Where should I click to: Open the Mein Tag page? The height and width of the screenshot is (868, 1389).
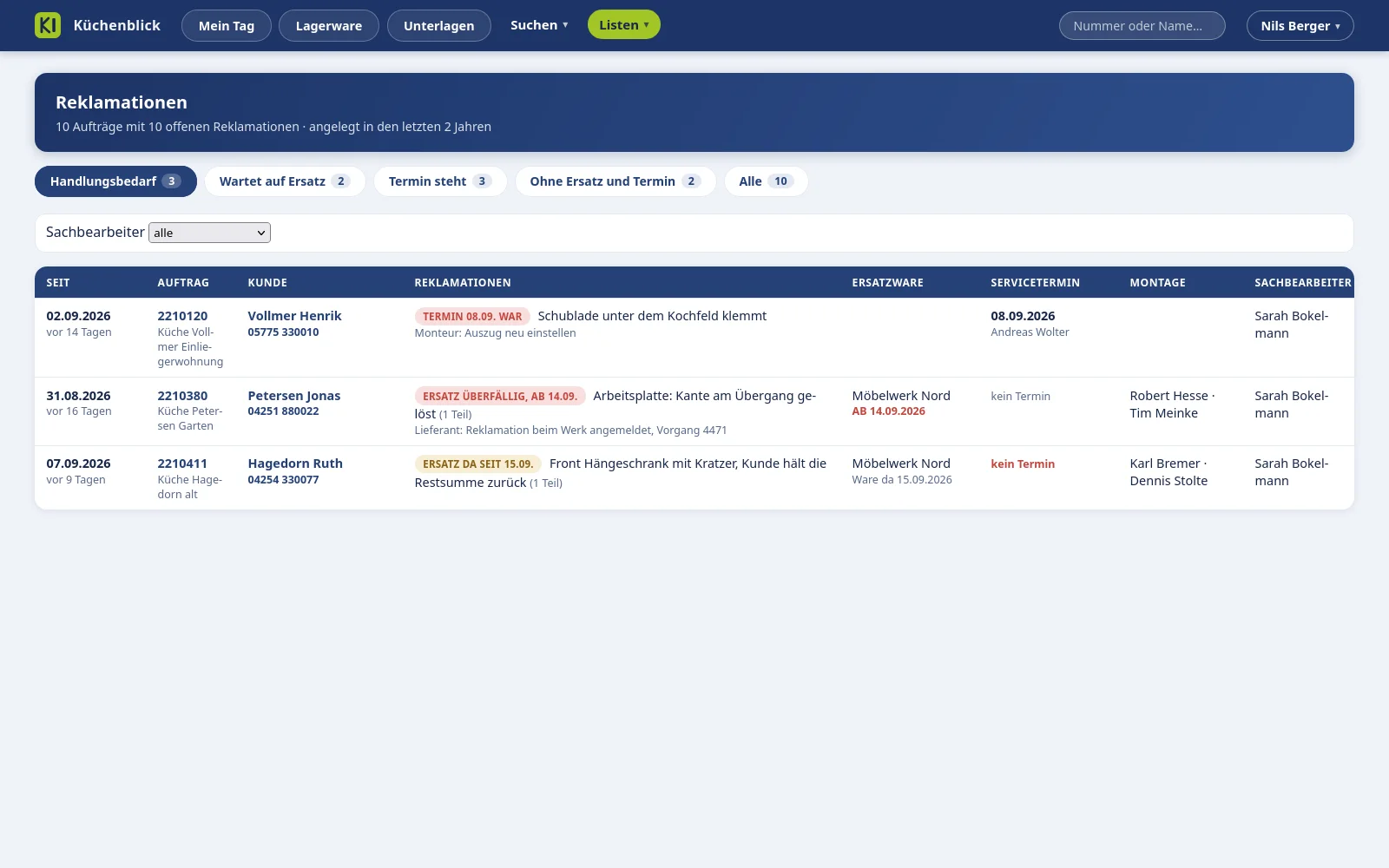[227, 25]
